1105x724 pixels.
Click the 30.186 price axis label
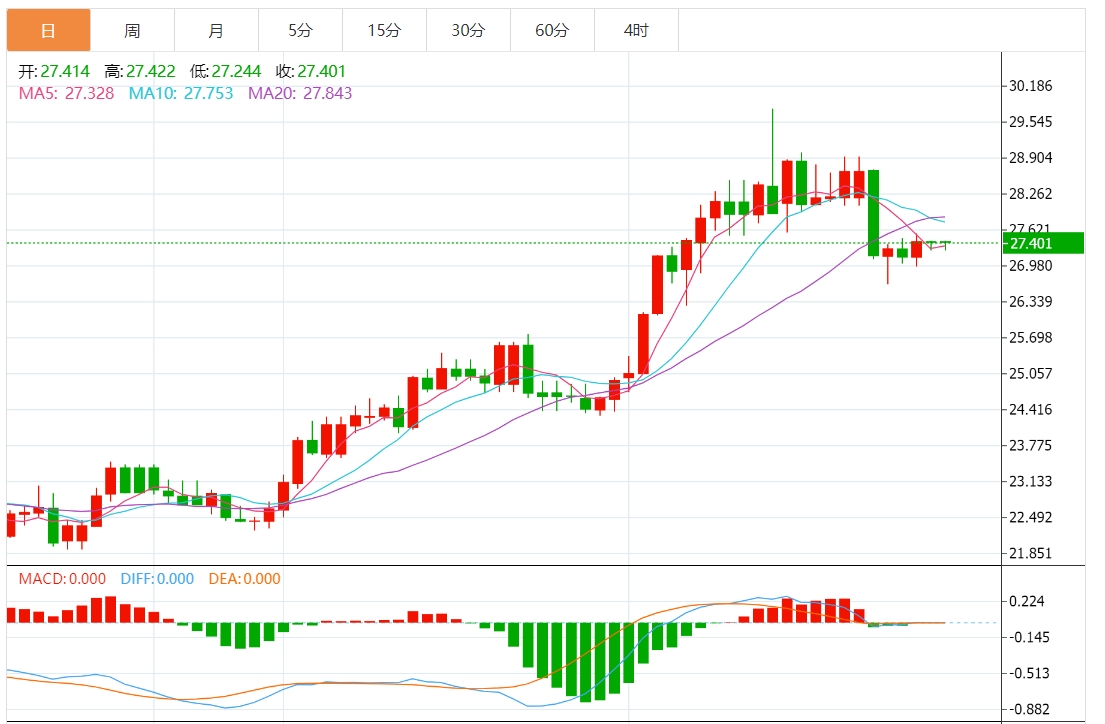1030,86
